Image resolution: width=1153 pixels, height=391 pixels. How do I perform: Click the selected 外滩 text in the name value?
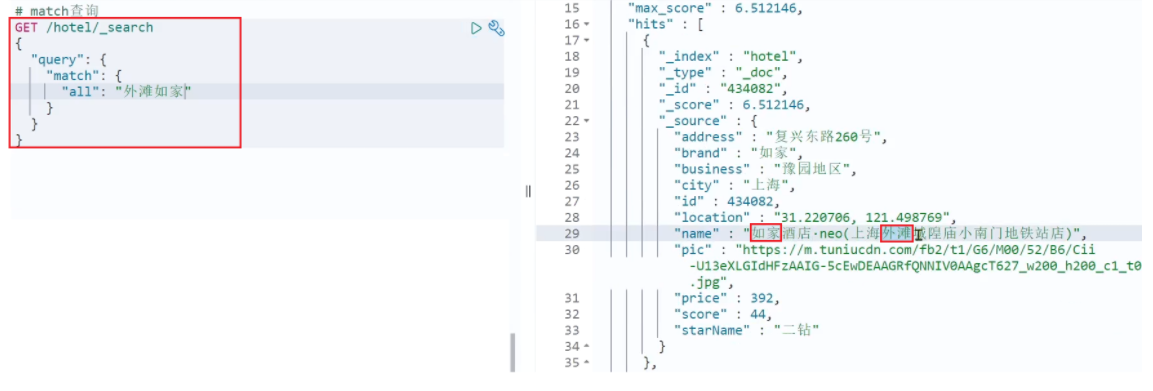(897, 234)
